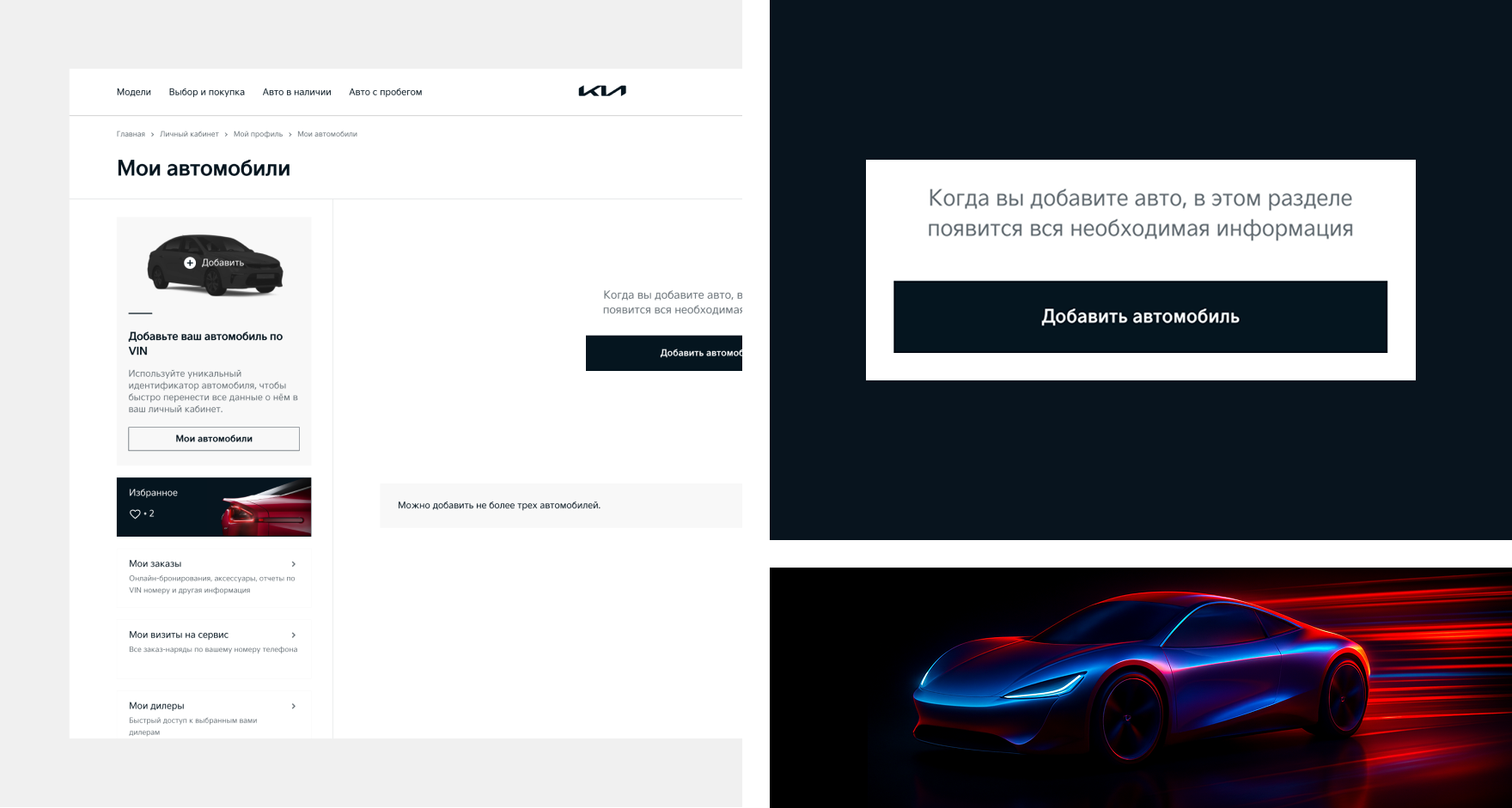Image resolution: width=1512 pixels, height=808 pixels.
Task: Open the Модели menu item
Action: point(134,92)
